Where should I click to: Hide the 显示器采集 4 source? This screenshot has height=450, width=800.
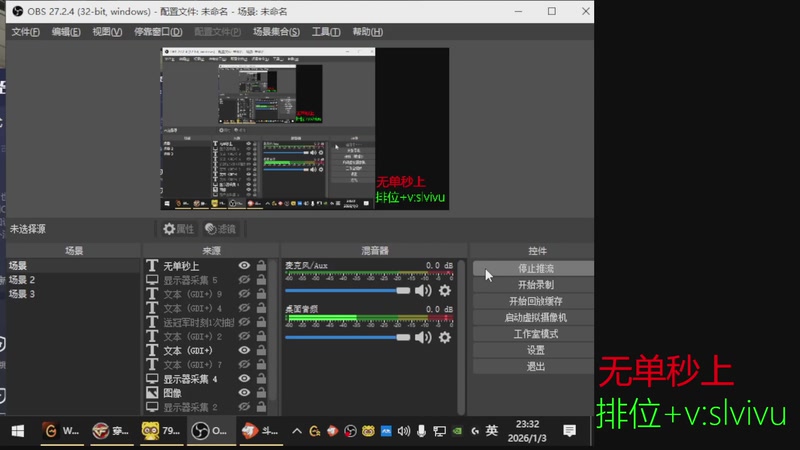(x=244, y=379)
